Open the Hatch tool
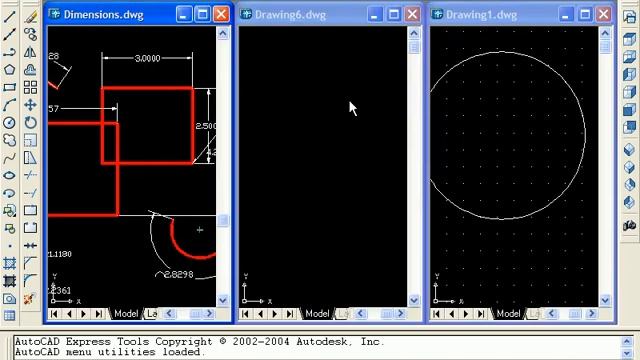This screenshot has height=360, width=640. (x=9, y=263)
